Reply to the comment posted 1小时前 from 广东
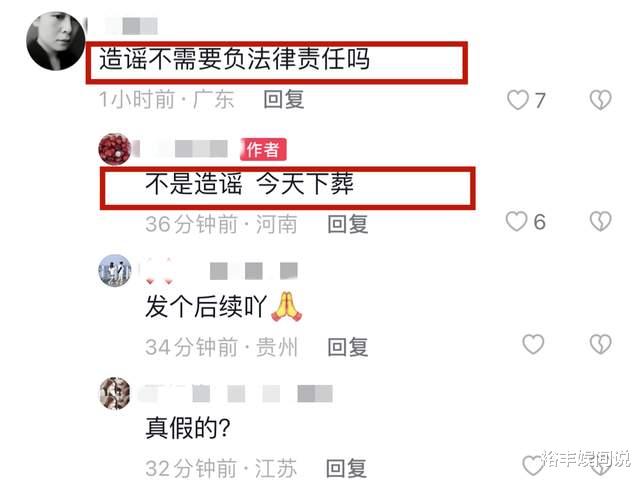 tap(284, 100)
